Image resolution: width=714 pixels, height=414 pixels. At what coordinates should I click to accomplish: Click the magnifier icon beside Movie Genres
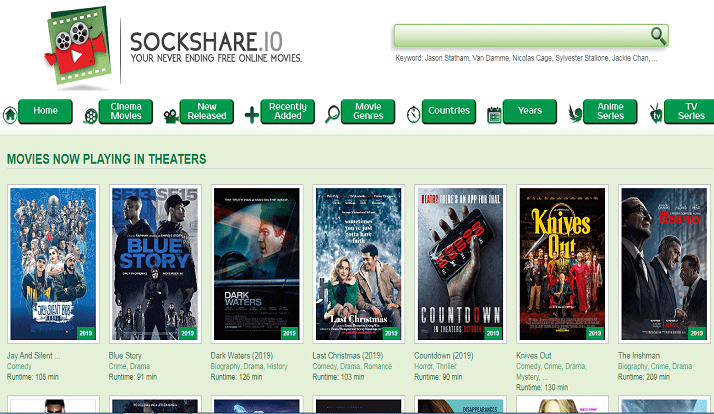(x=333, y=114)
